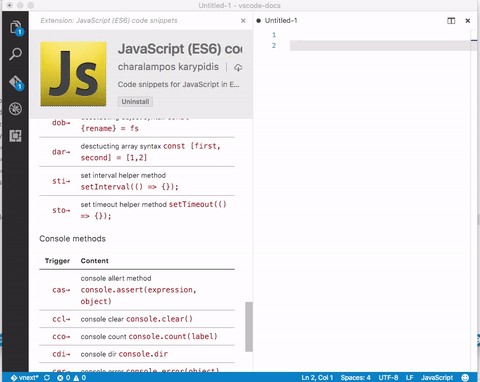This screenshot has width=480, height=382.
Task: Click the cdi trigger snippet
Action: (x=61, y=354)
